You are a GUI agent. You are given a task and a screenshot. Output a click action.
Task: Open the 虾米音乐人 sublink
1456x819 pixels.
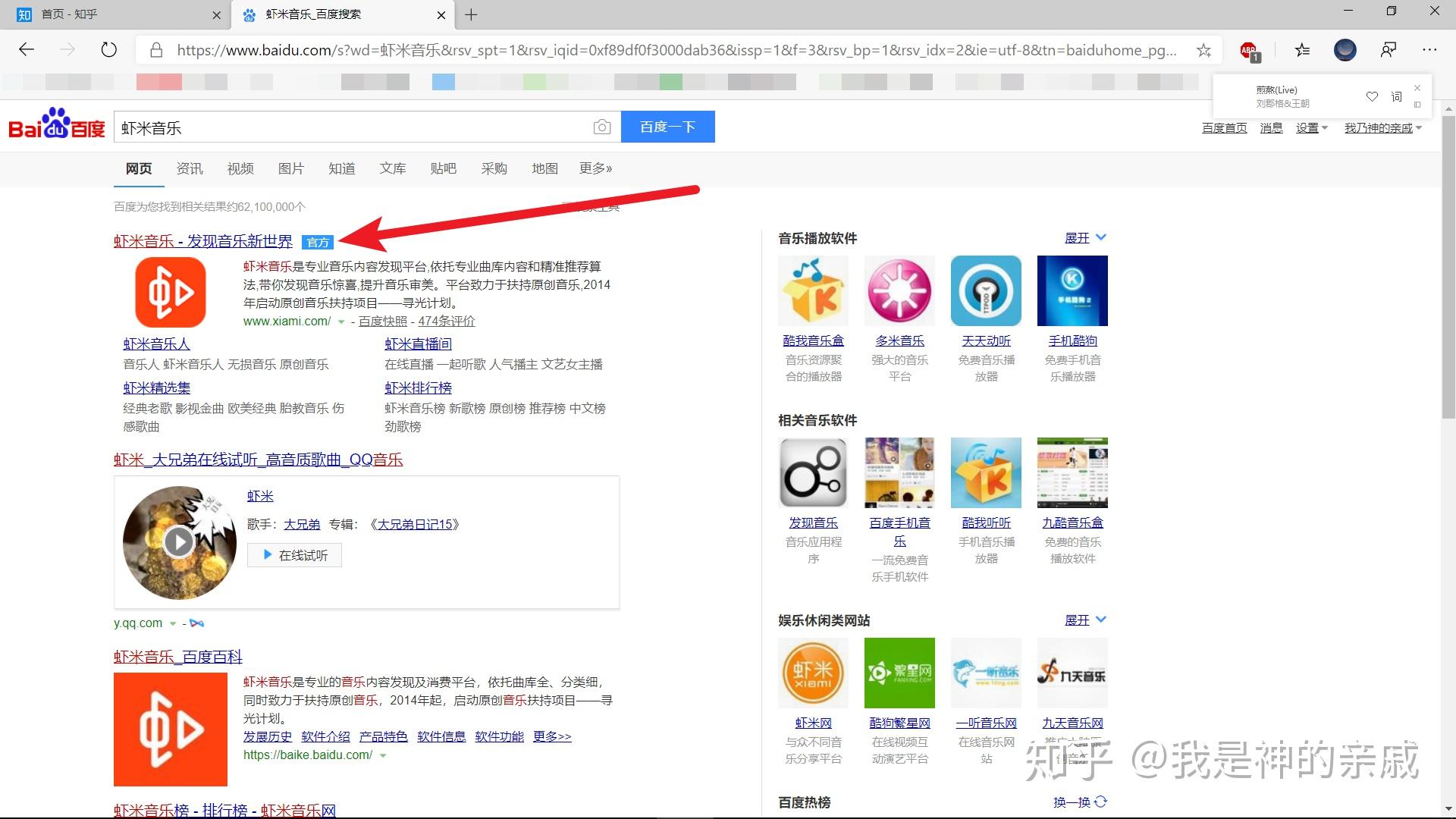coord(157,344)
